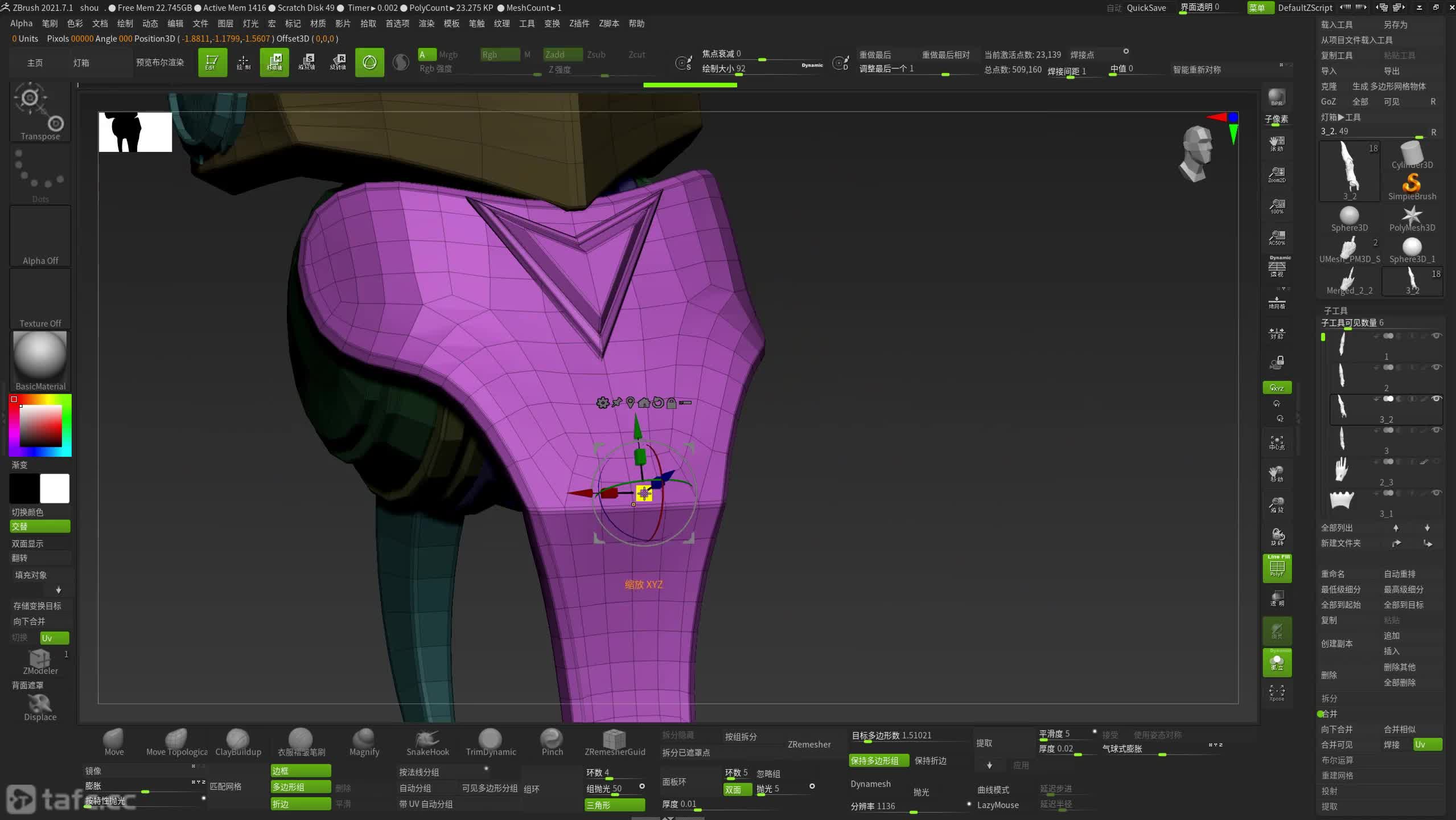Click the gizmo lock icon
Screen dimensions: 1456x820
672,403
